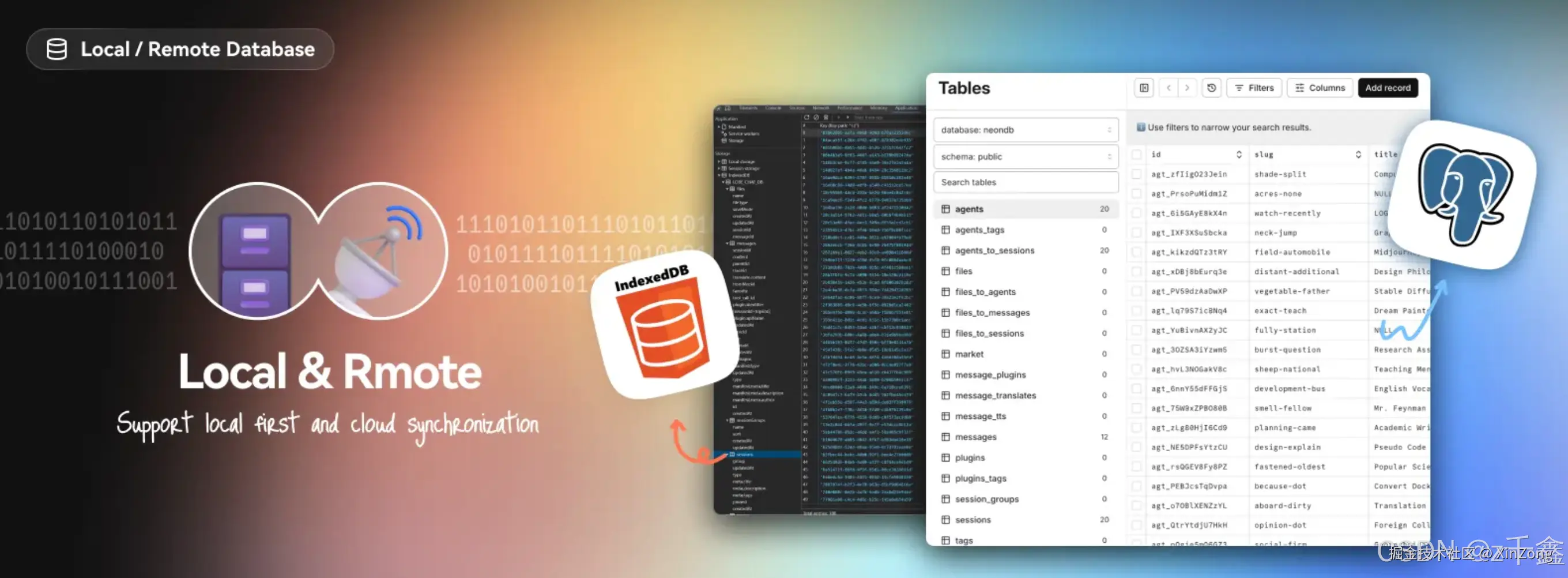Click the 'message_translates' table row
This screenshot has height=578, width=1568.
click(x=1026, y=395)
